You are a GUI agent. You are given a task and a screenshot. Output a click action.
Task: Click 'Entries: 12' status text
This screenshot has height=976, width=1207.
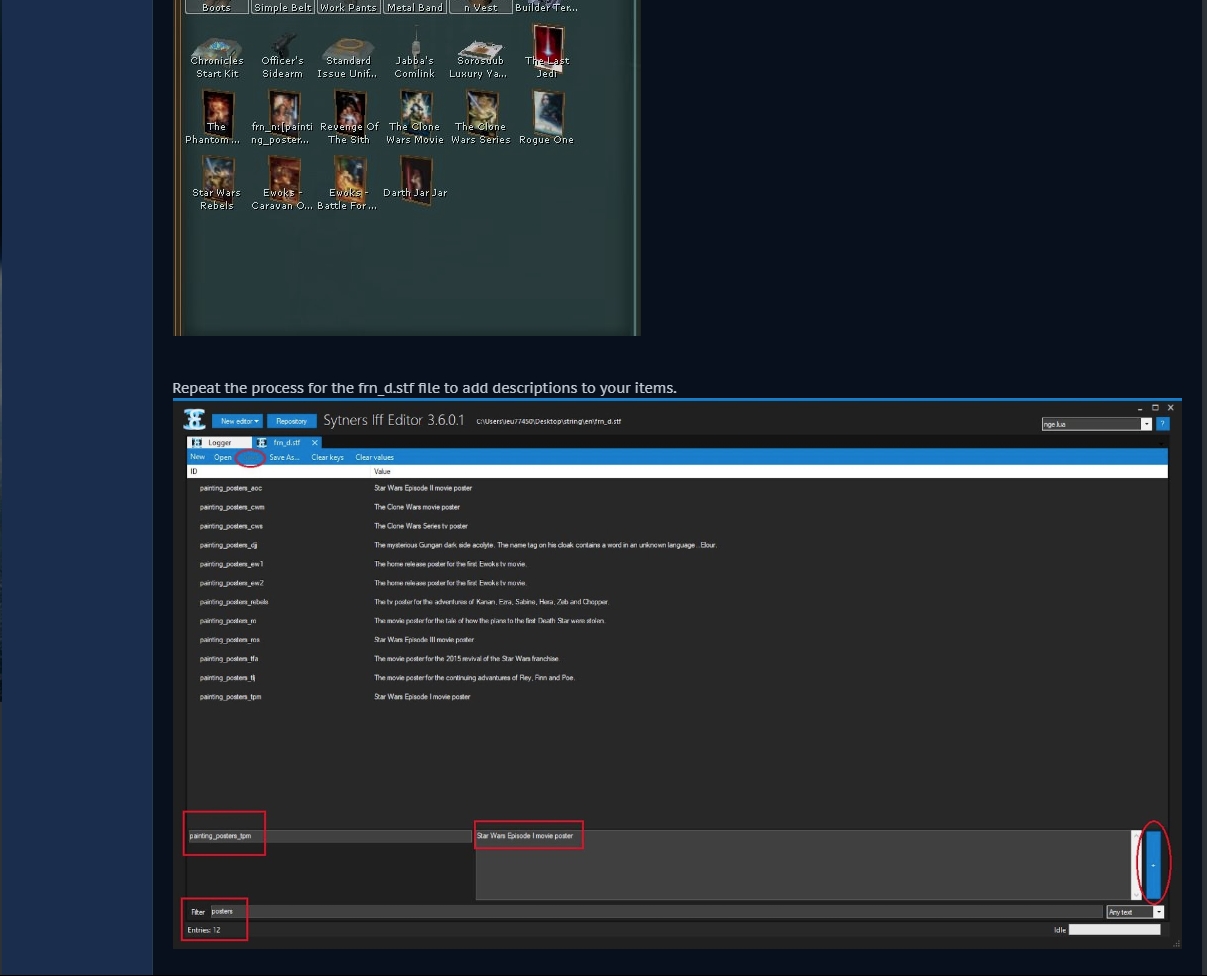tap(204, 930)
